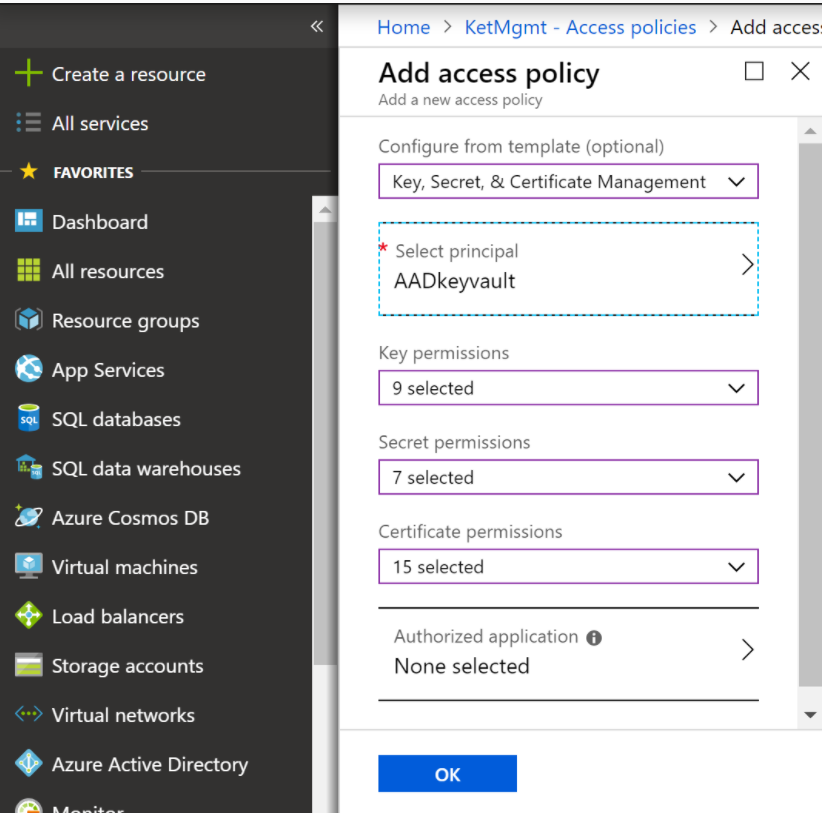Click the OK button
822x813 pixels.
click(x=447, y=774)
